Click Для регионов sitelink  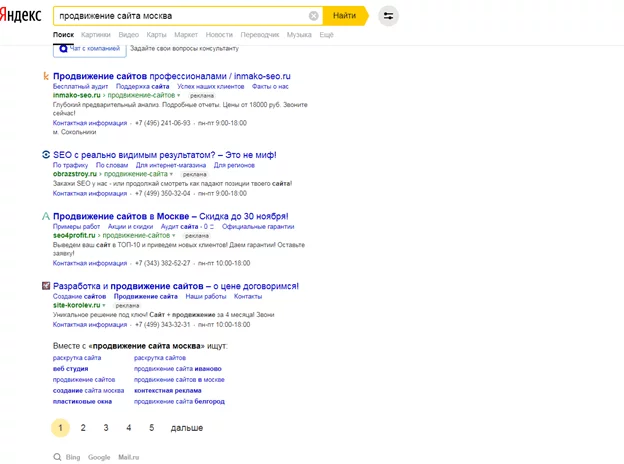234,165
